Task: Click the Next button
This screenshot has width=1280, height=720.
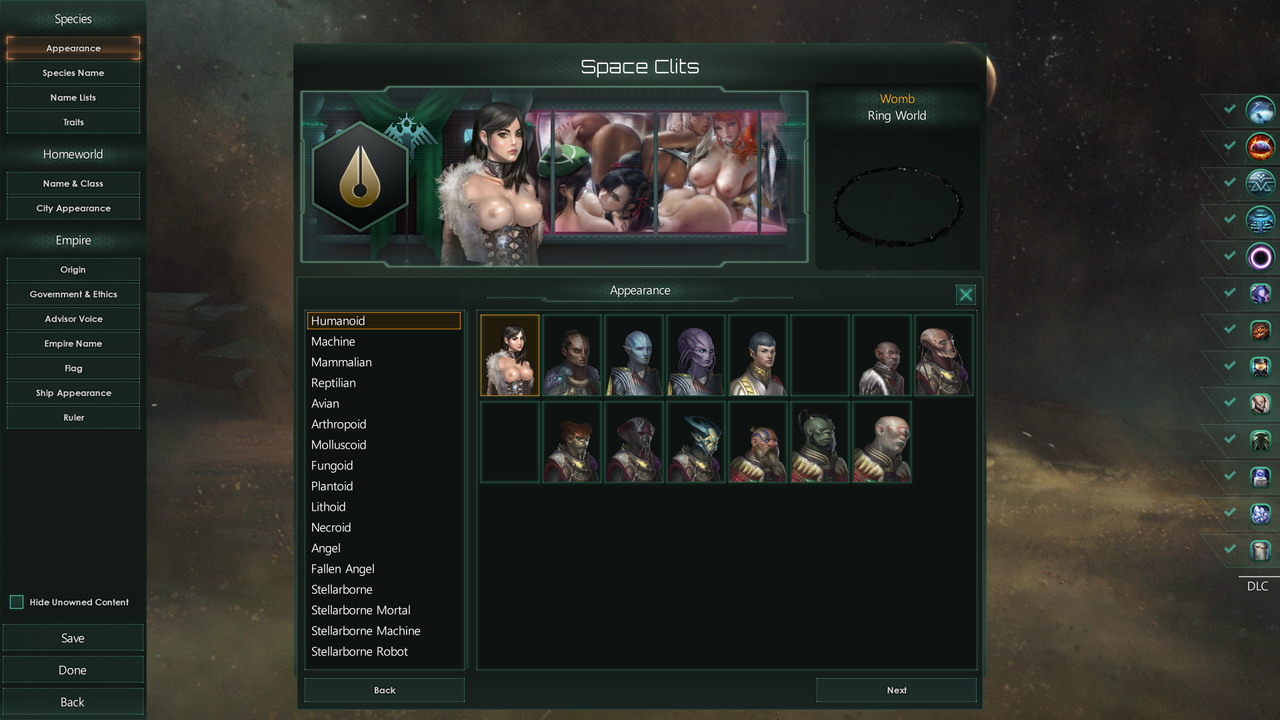Action: [x=896, y=690]
